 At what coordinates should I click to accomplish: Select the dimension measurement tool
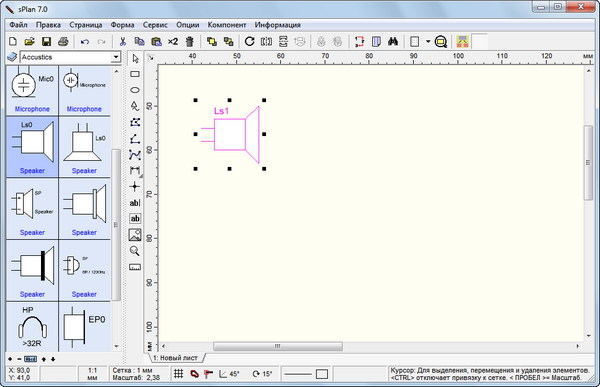click(135, 170)
